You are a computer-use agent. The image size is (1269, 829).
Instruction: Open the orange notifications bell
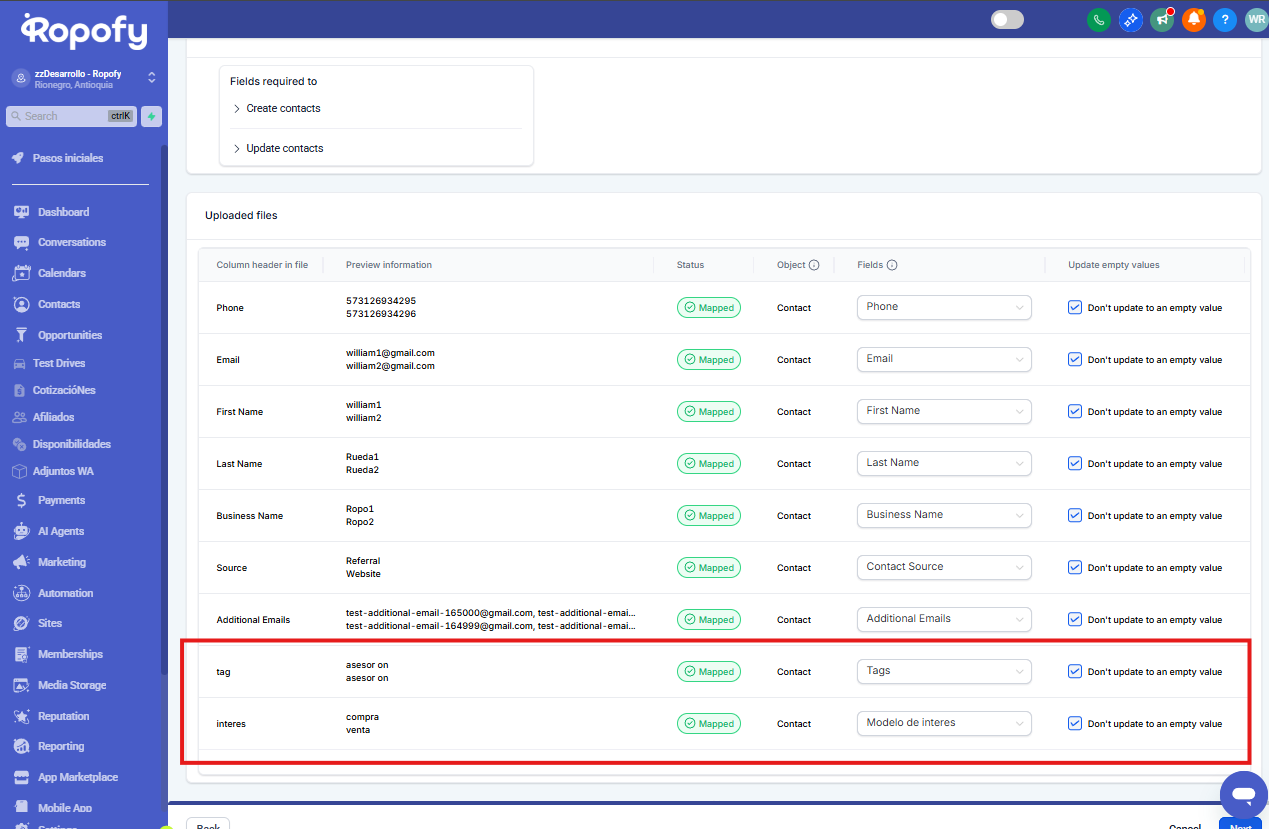[1193, 20]
